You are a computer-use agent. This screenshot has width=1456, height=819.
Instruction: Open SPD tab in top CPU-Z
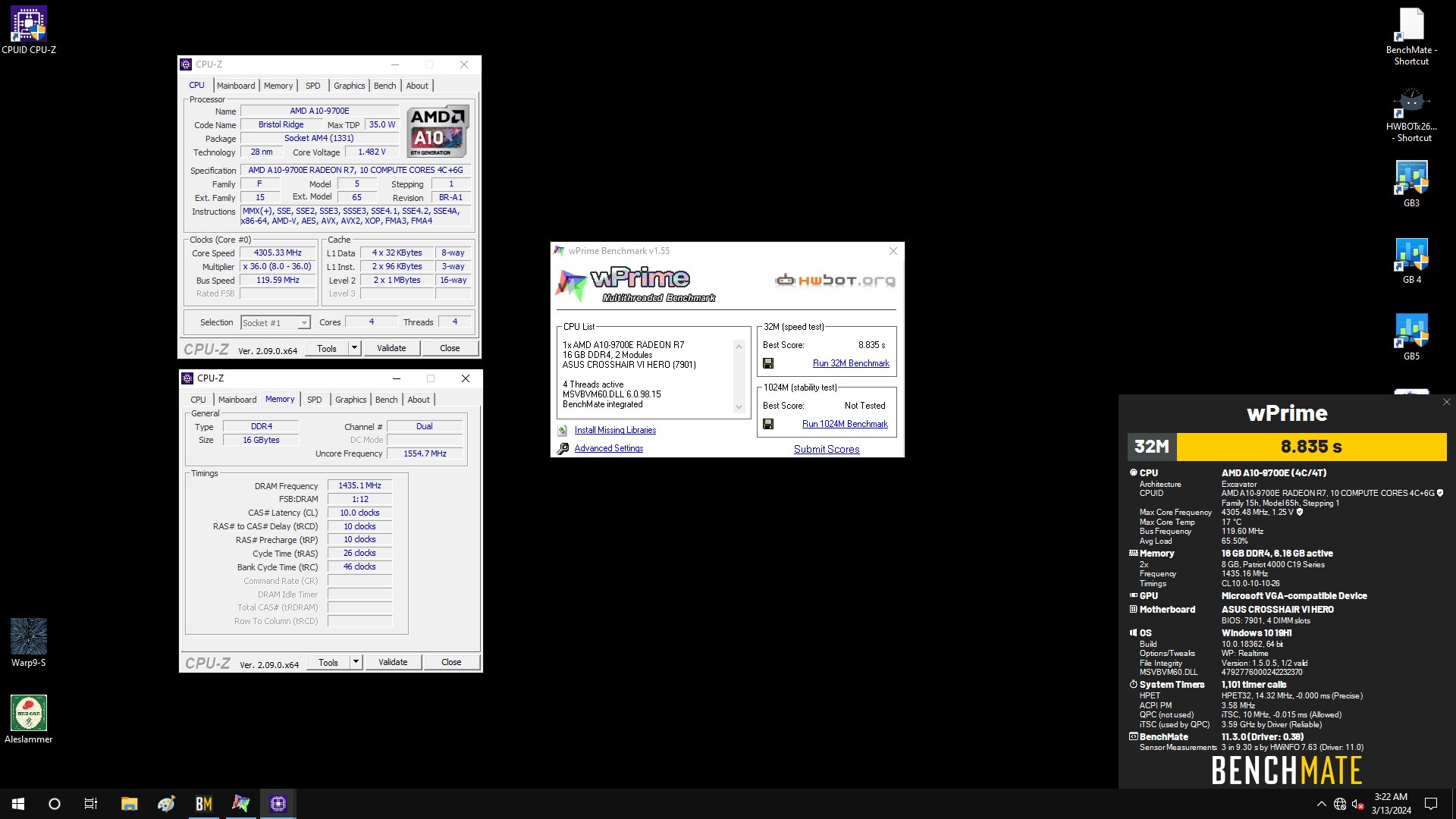313,86
